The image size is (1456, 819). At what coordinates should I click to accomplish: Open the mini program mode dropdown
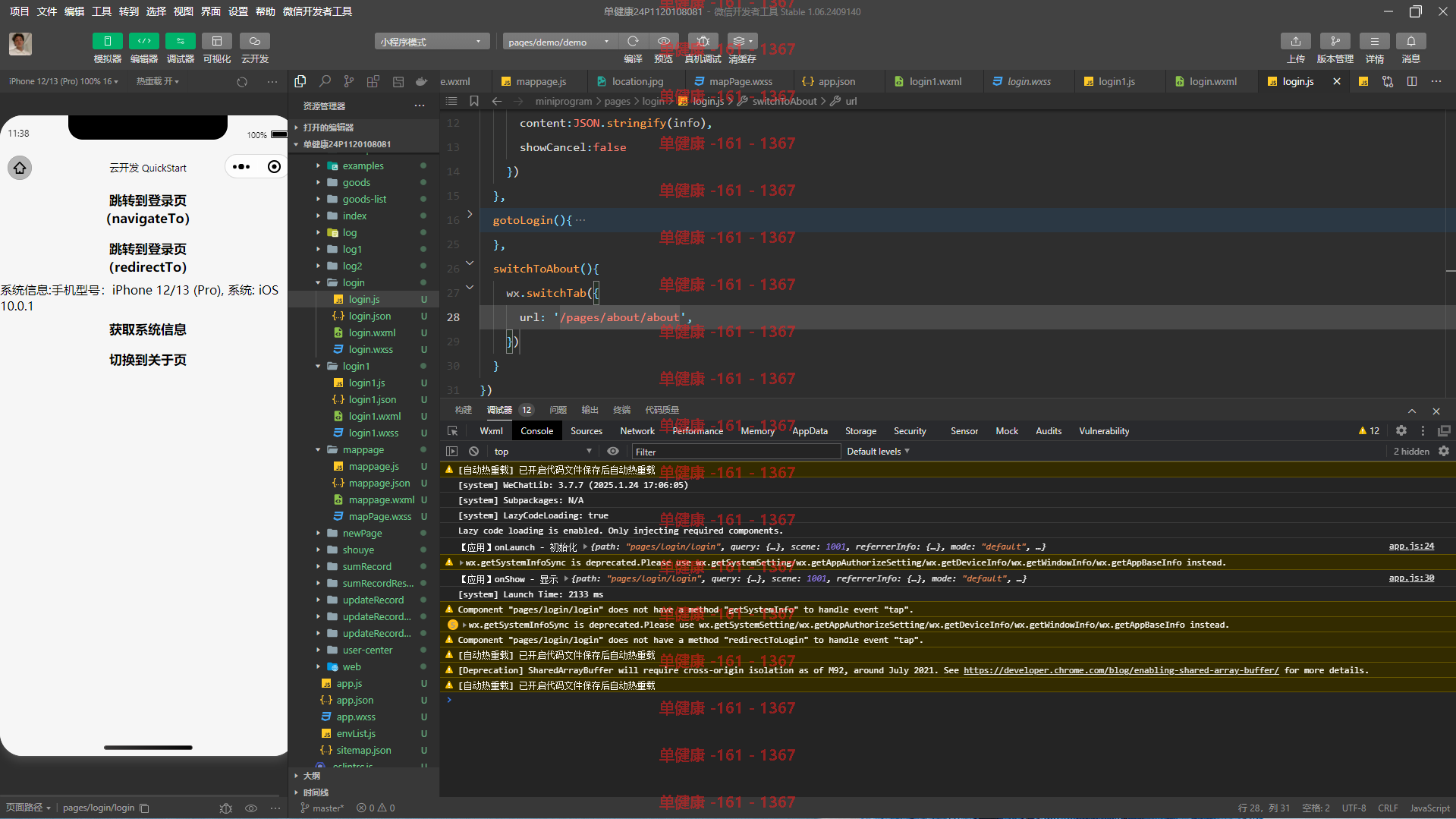click(431, 42)
